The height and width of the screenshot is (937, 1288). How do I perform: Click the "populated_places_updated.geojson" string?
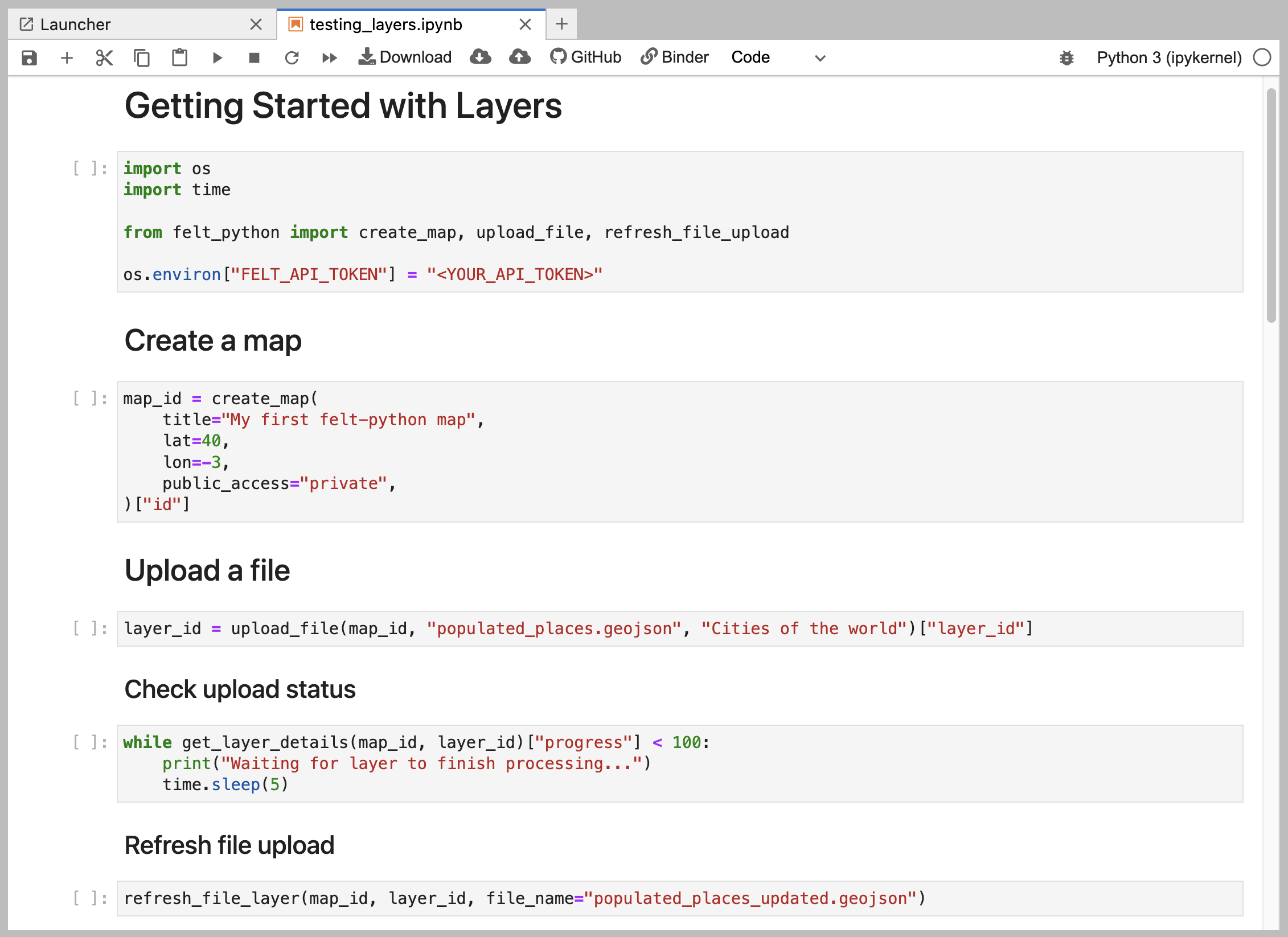(x=750, y=898)
